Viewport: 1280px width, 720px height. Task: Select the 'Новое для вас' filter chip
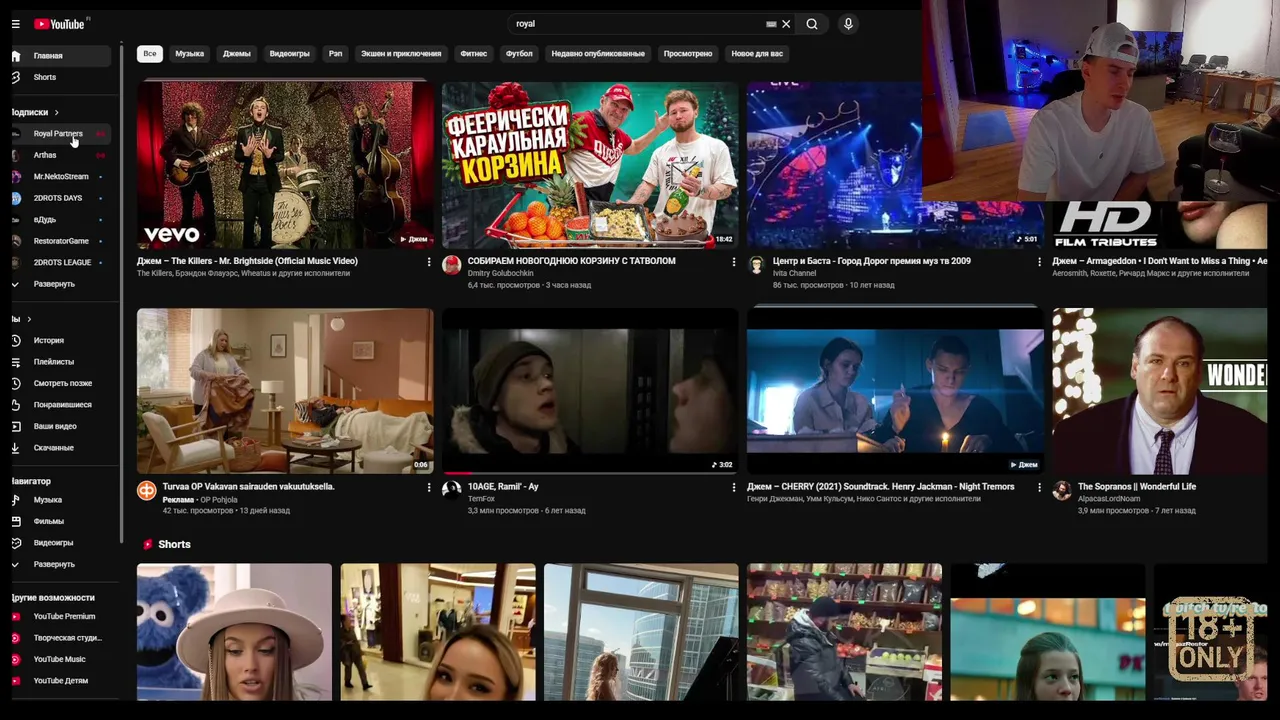(757, 53)
